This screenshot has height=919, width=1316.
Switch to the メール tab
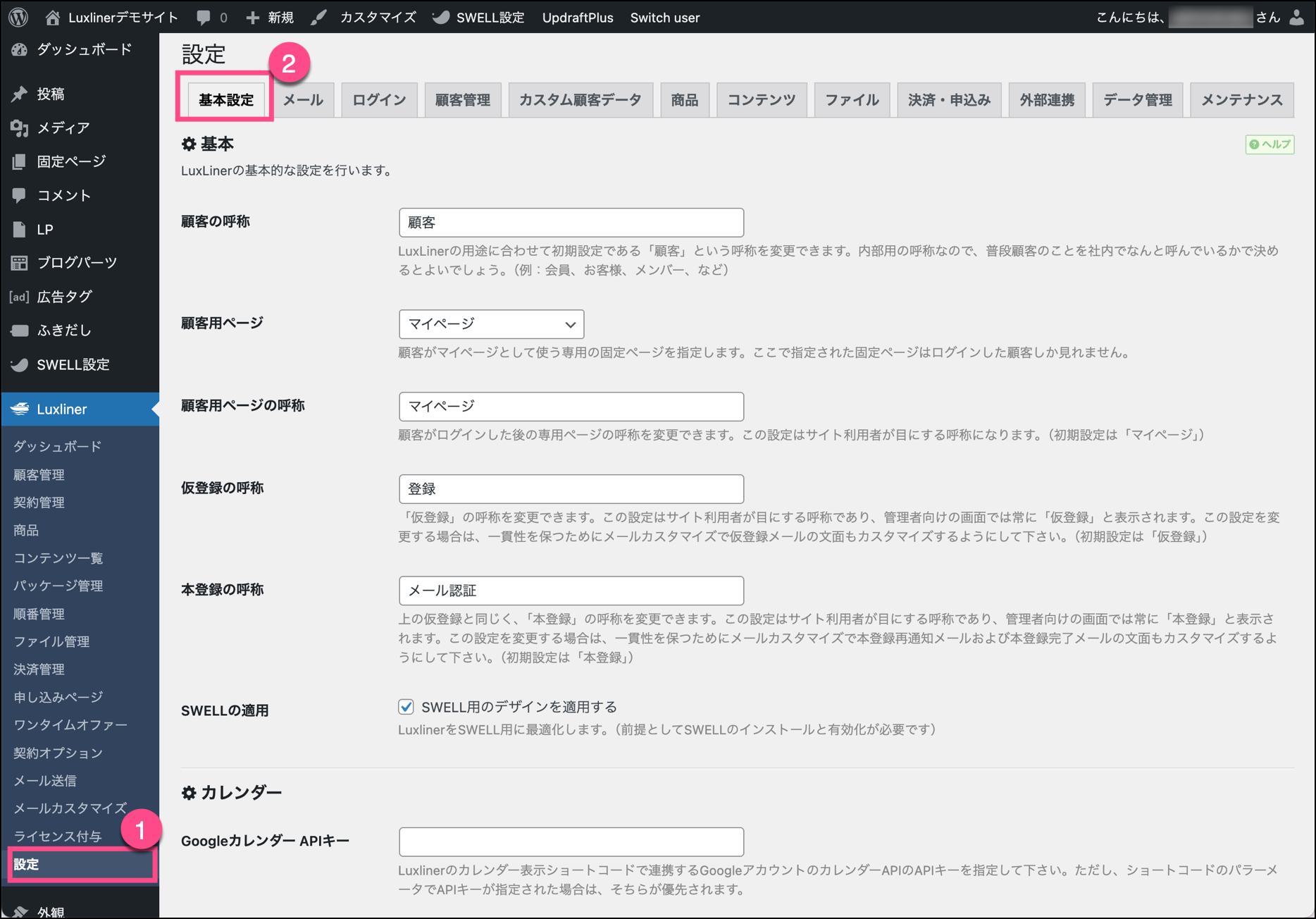coord(303,100)
